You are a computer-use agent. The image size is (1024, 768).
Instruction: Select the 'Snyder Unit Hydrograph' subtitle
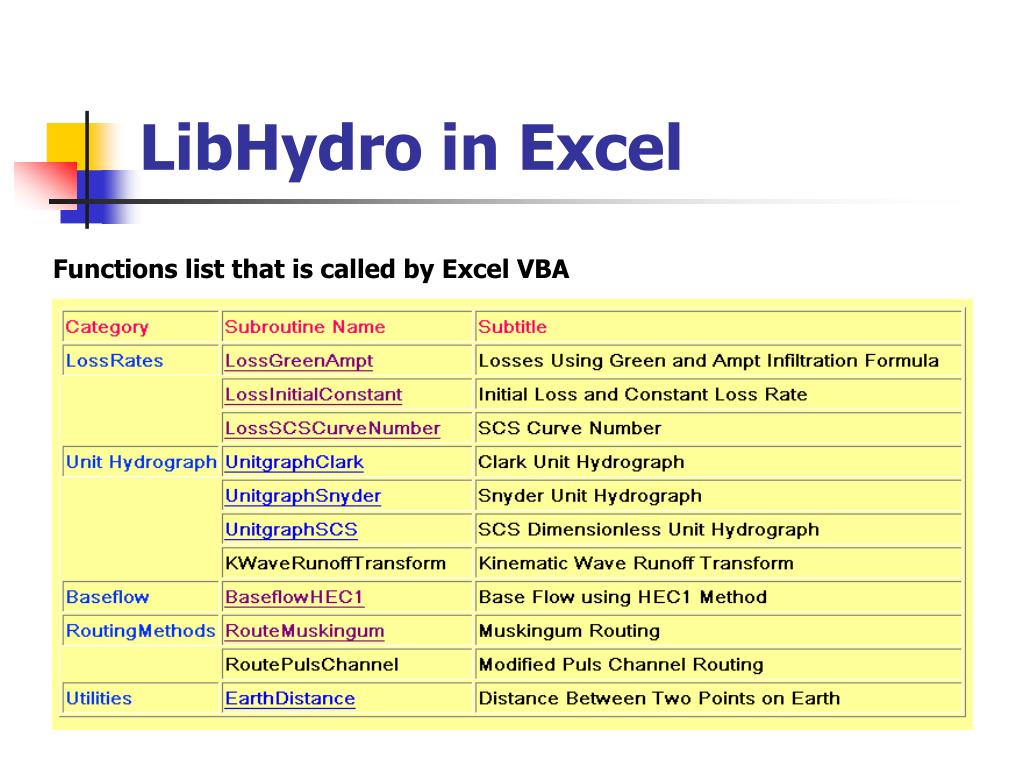pyautogui.click(x=590, y=496)
